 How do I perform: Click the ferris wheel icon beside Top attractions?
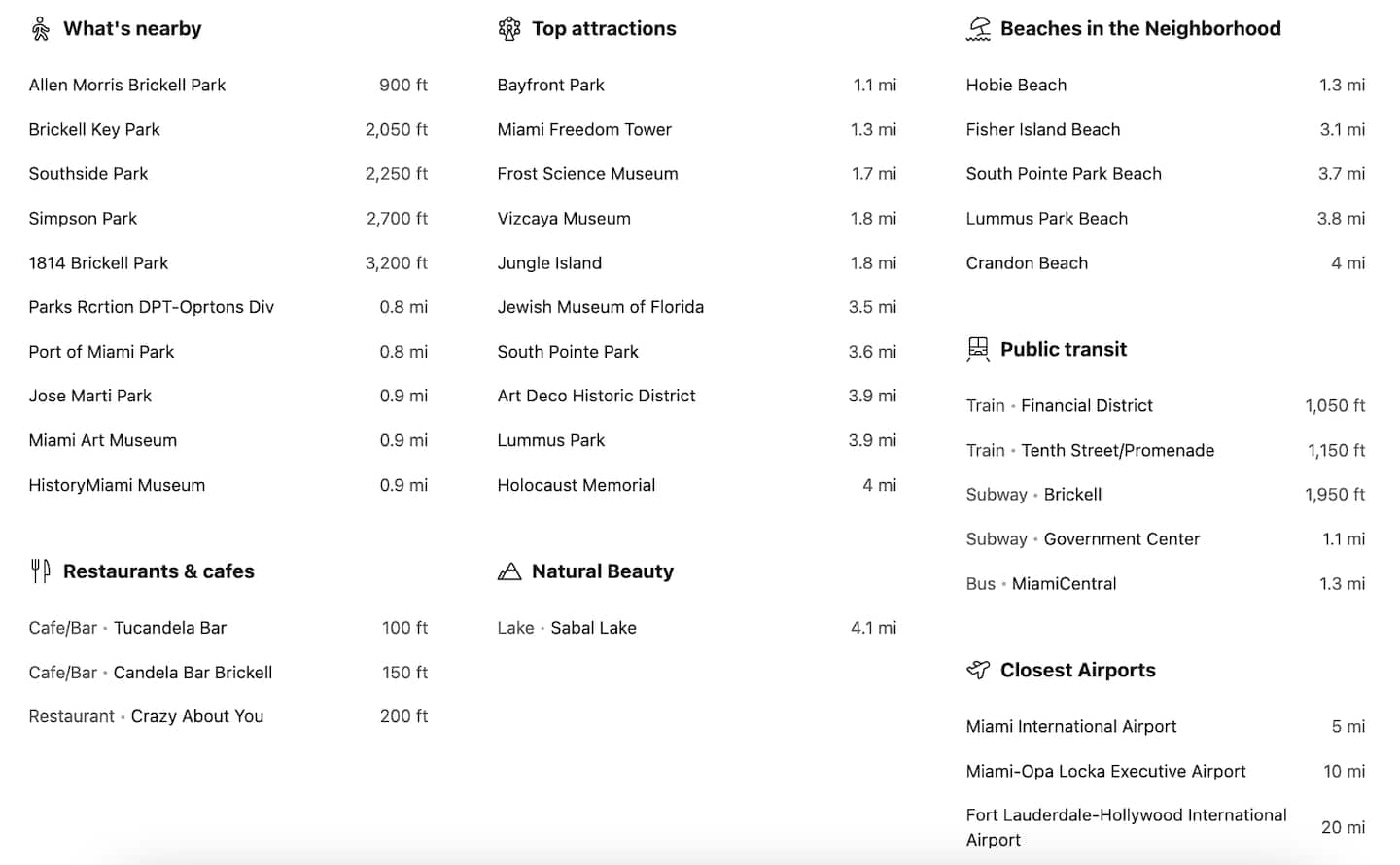click(509, 29)
